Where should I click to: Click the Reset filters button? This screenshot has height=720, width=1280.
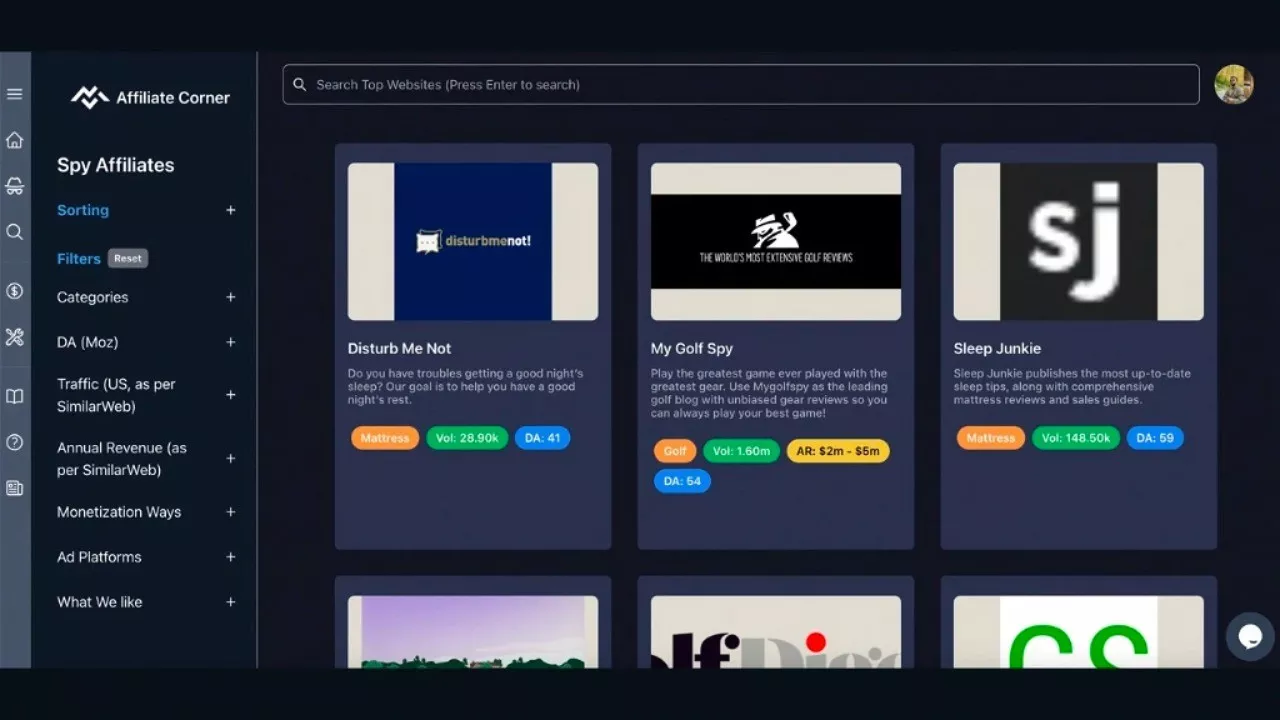click(128, 259)
